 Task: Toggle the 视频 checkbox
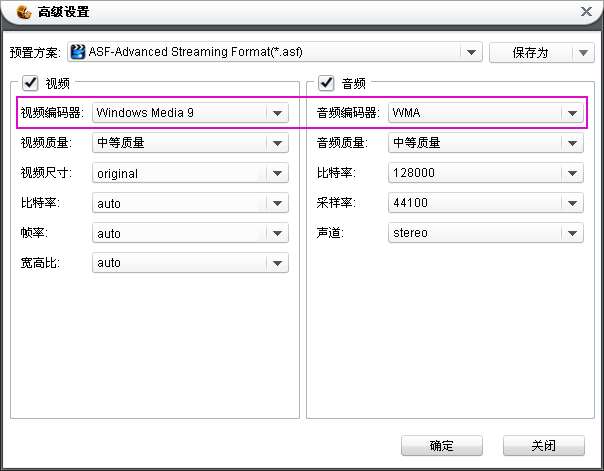[x=30, y=83]
